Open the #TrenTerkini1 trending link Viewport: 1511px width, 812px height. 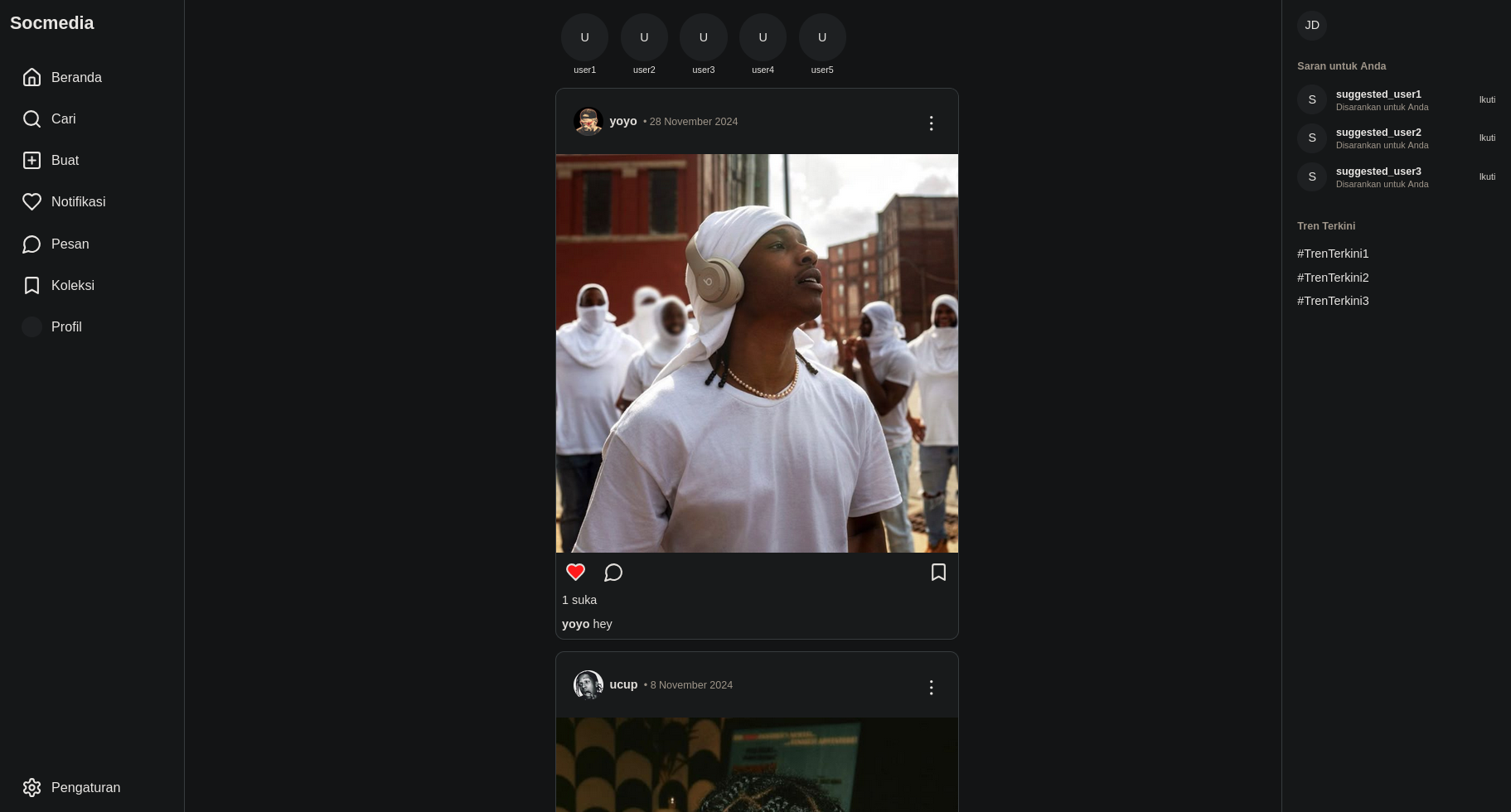(1333, 254)
